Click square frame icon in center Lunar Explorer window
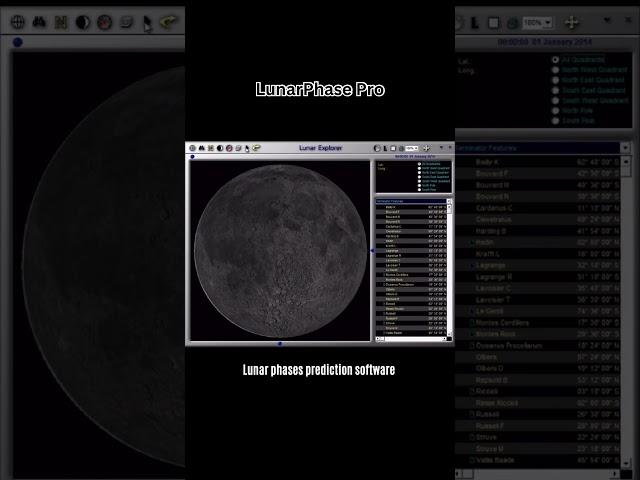The width and height of the screenshot is (640, 480). point(393,149)
